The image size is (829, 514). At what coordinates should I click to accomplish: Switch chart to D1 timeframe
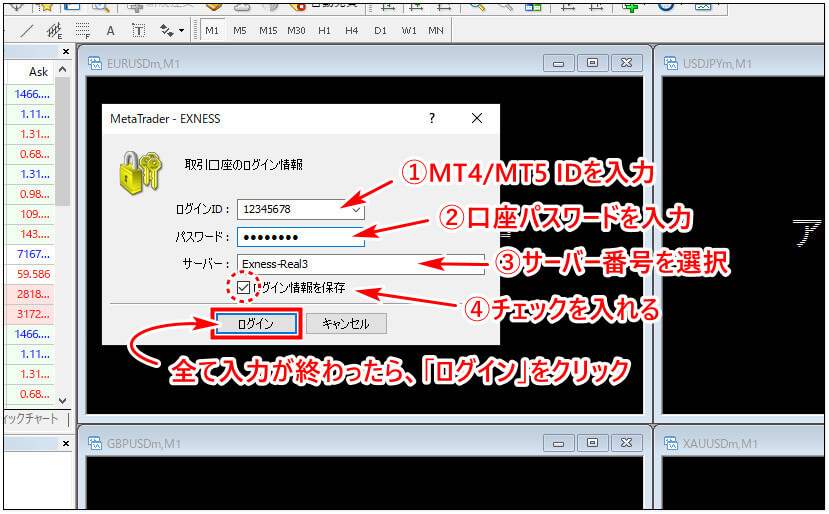[380, 31]
